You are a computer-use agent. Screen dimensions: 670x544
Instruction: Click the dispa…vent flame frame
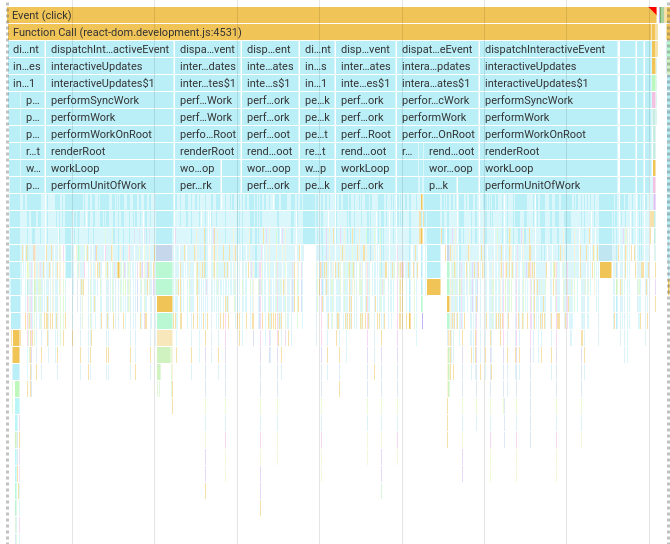tap(207, 49)
